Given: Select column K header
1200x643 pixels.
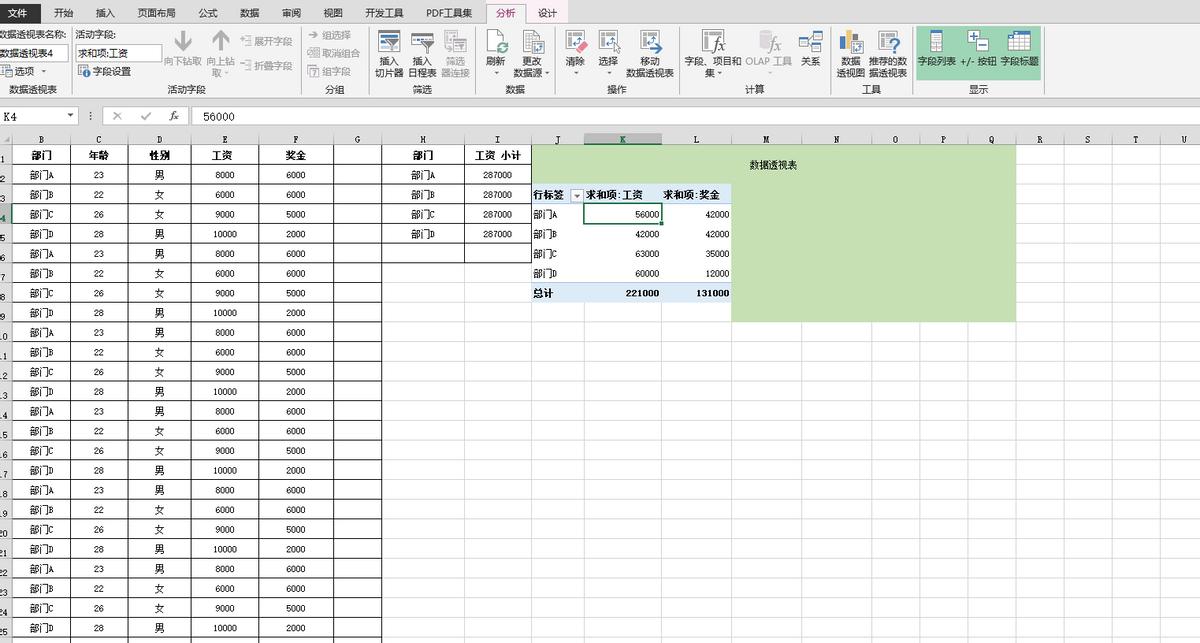Looking at the screenshot, I should pos(622,139).
